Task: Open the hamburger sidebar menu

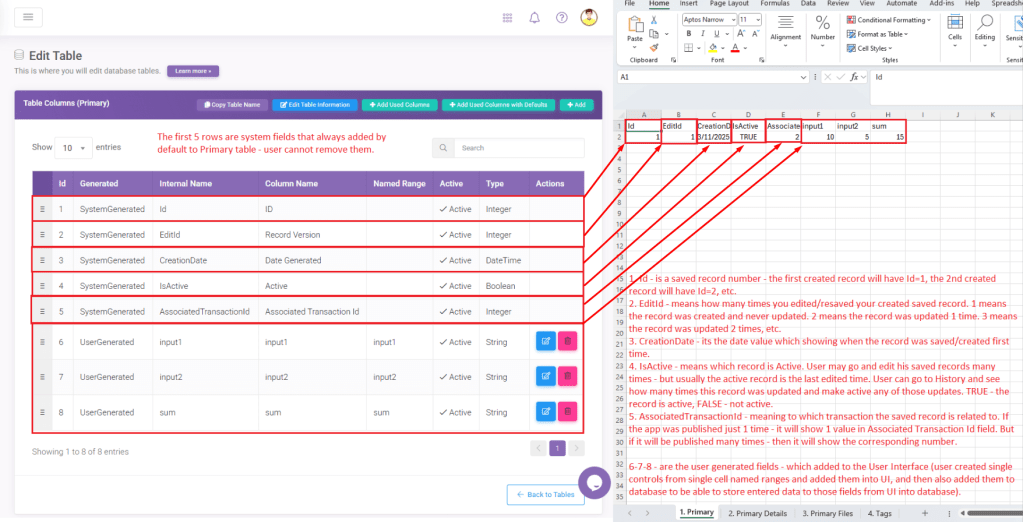Action: click(x=26, y=17)
